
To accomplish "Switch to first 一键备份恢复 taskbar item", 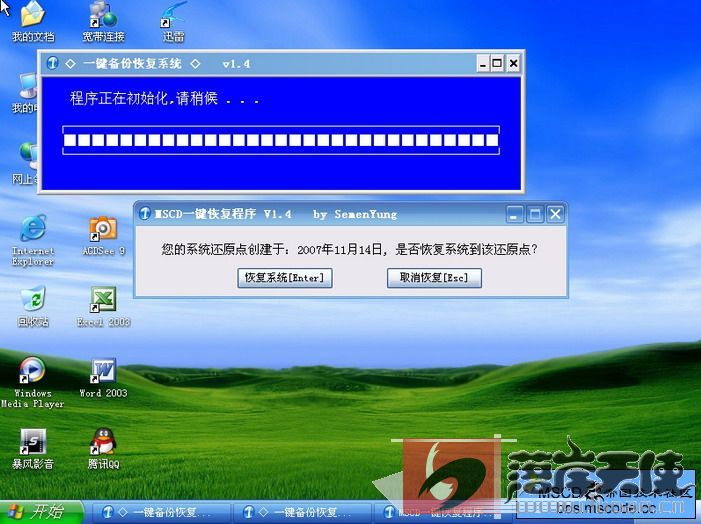I will pos(161,512).
